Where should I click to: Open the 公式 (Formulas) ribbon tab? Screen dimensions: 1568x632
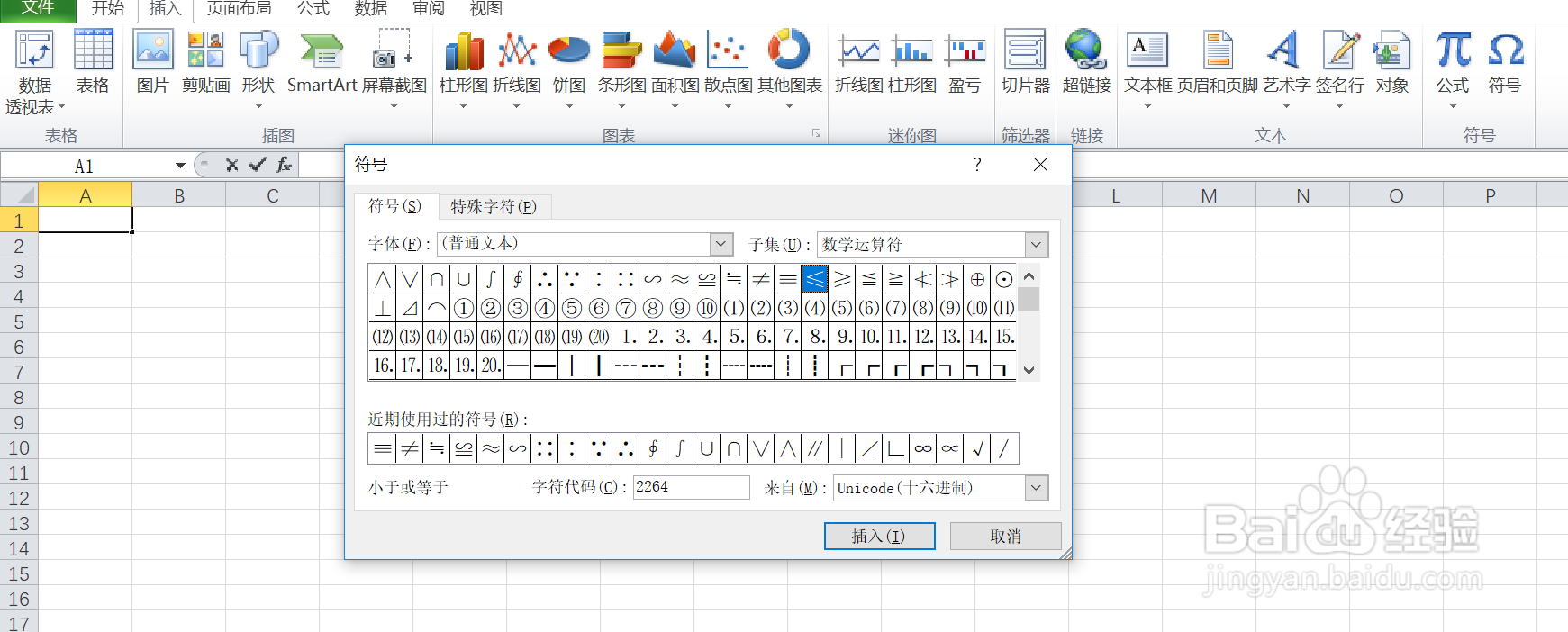(x=313, y=9)
